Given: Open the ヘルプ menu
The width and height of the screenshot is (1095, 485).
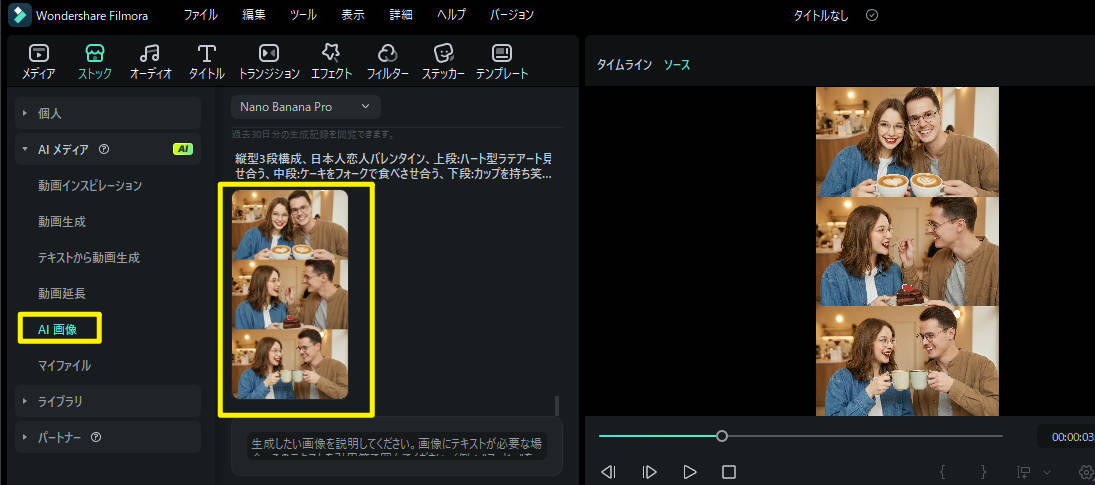Looking at the screenshot, I should tap(451, 15).
